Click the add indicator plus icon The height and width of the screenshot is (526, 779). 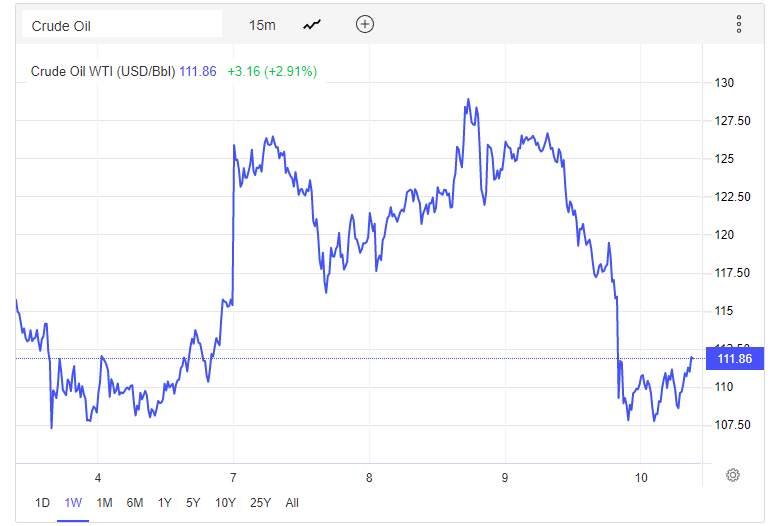pos(365,25)
